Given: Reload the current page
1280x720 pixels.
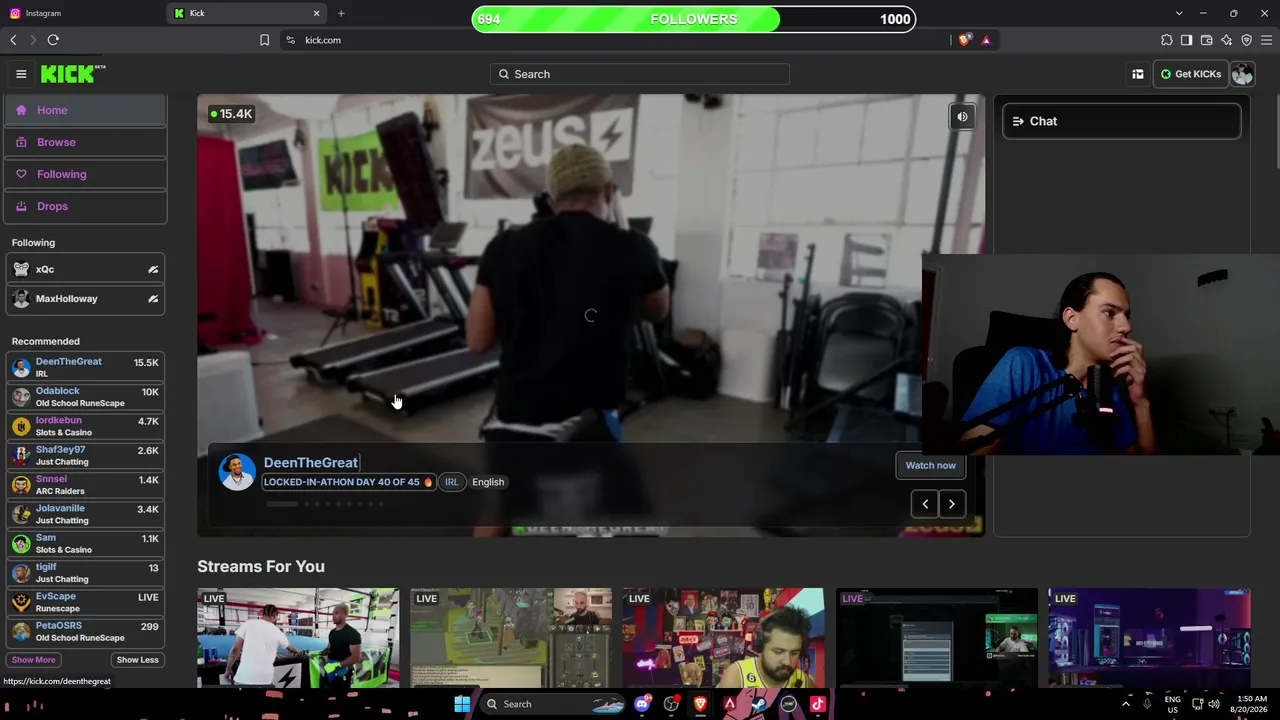Looking at the screenshot, I should [53, 40].
